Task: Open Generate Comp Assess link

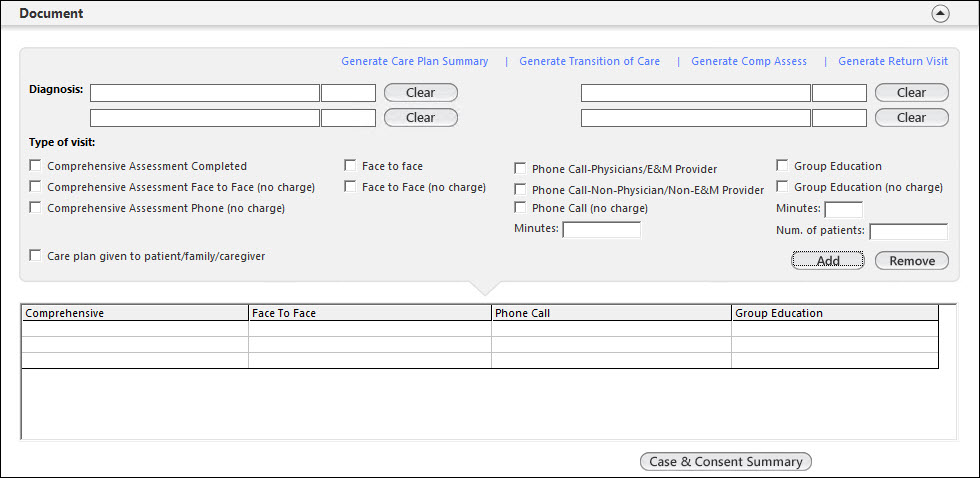Action: [x=749, y=61]
